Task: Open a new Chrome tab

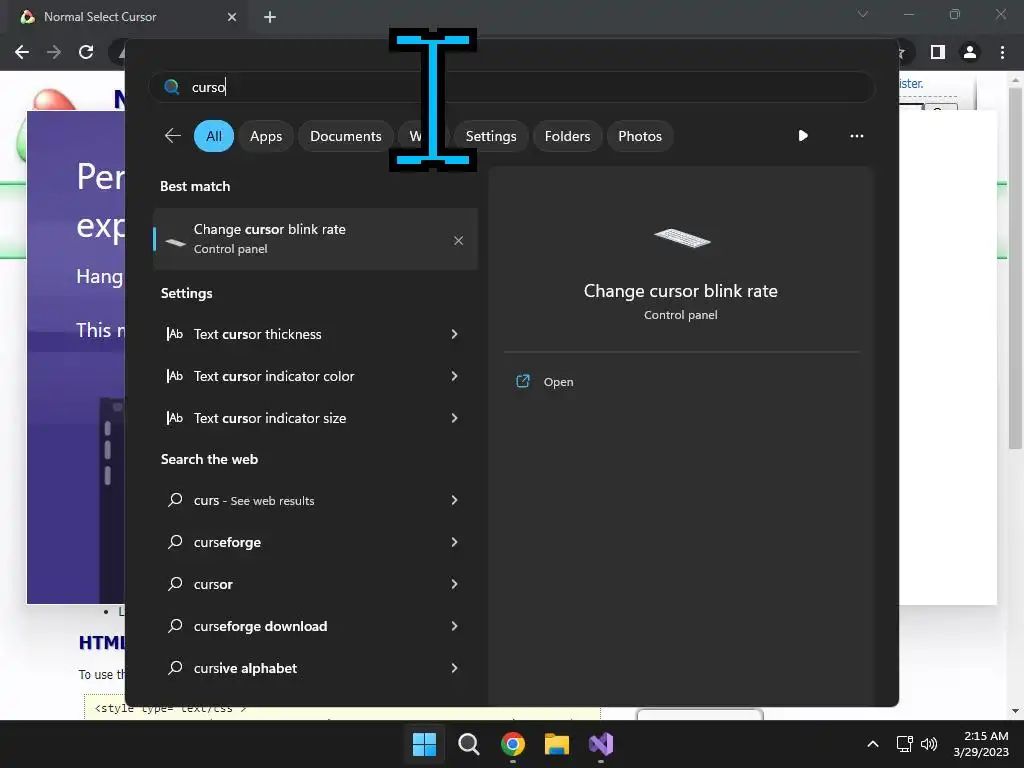Action: point(270,17)
